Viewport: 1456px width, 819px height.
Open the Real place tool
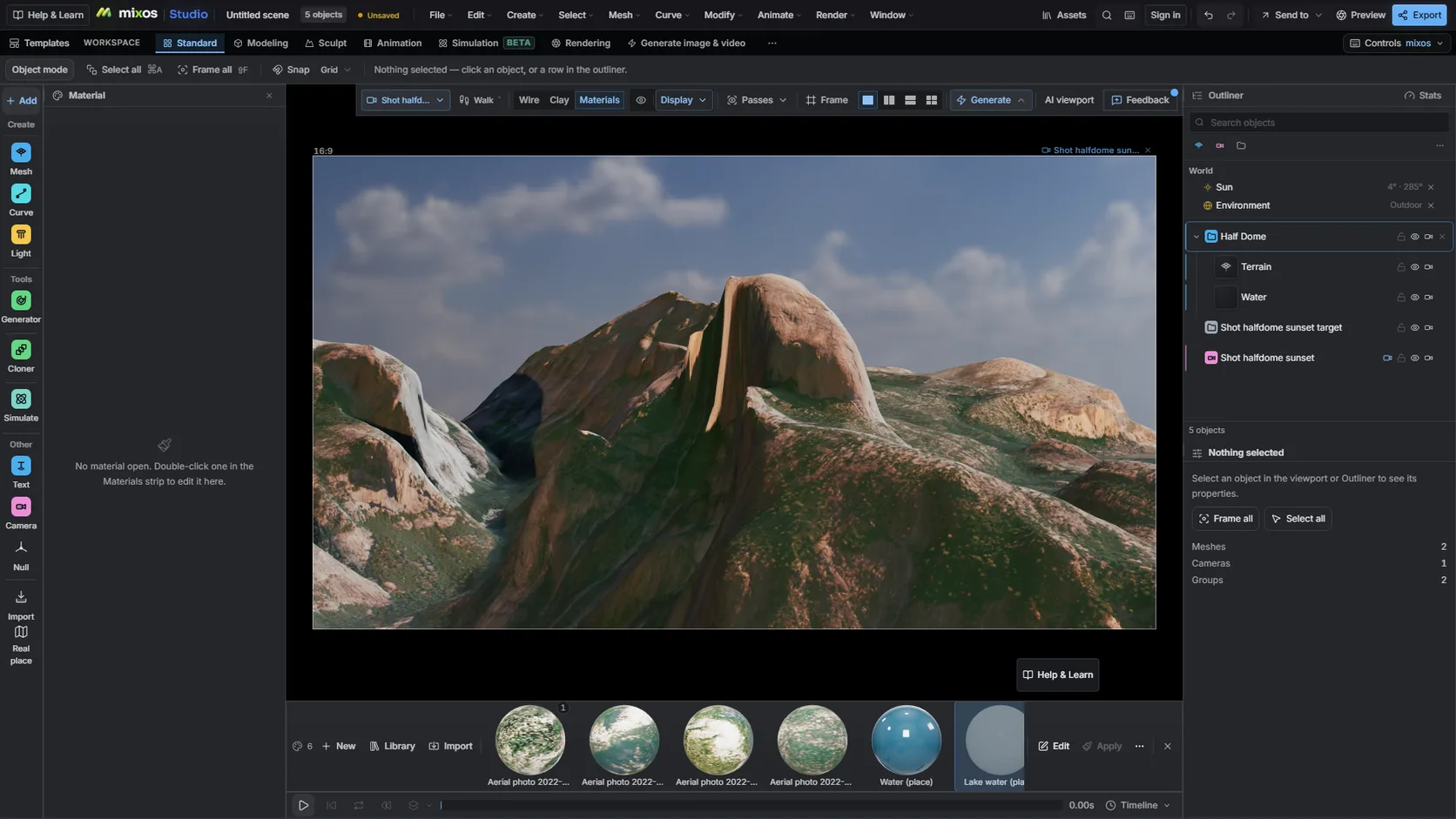(21, 645)
